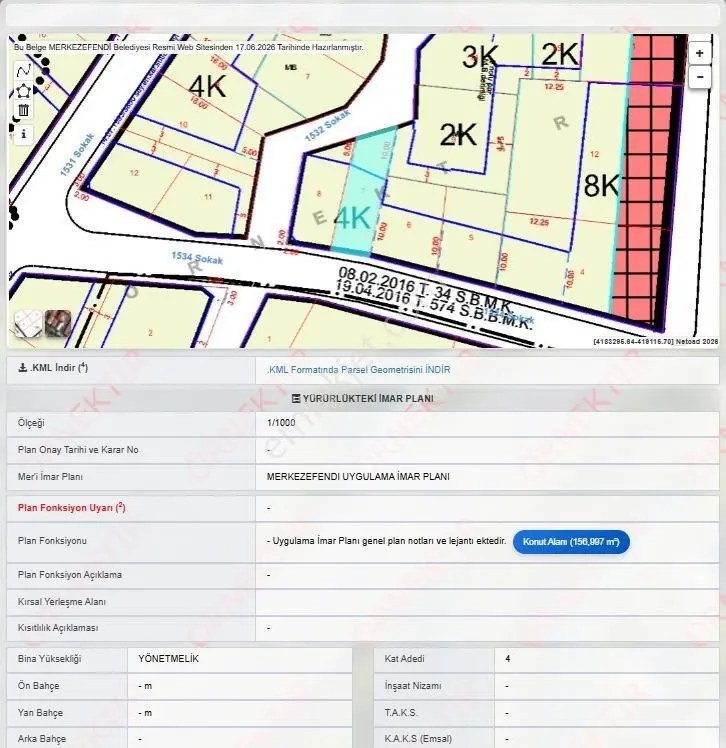726x748 pixels.
Task: Click the '3K' zone label on map
Action: (x=480, y=57)
